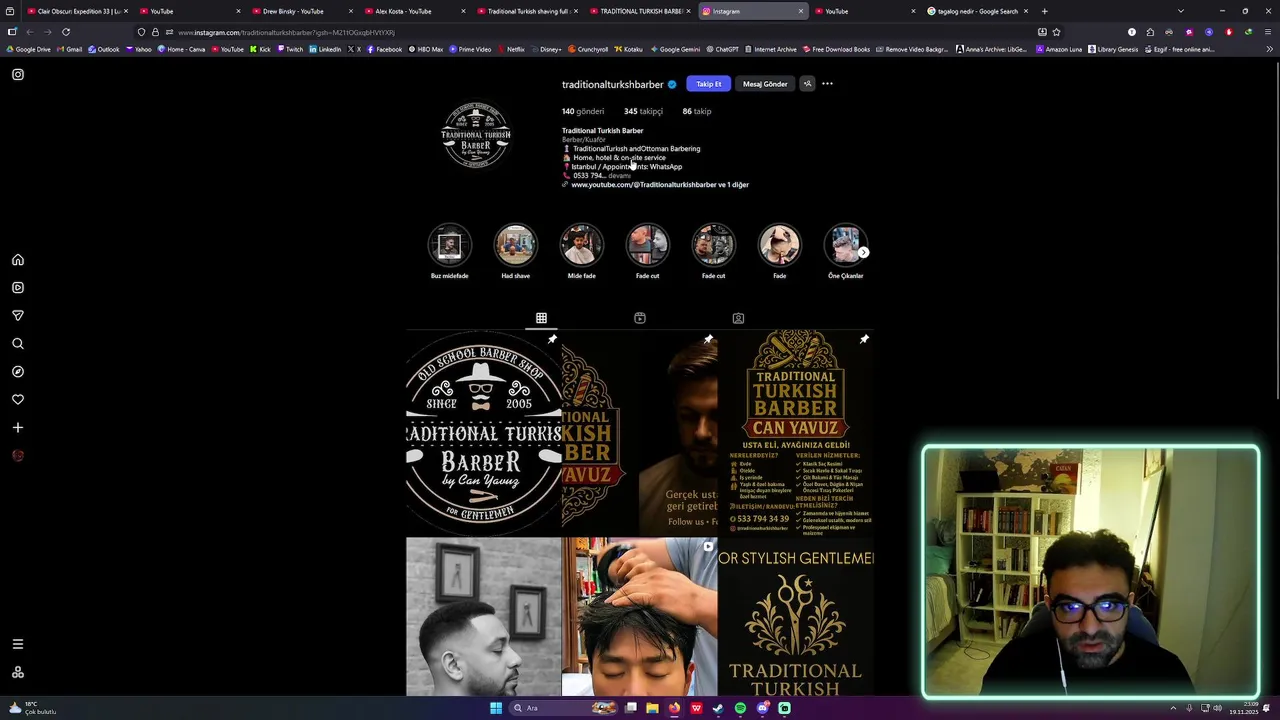Open the profile picture logo
This screenshot has width=1280, height=720.
[476, 134]
